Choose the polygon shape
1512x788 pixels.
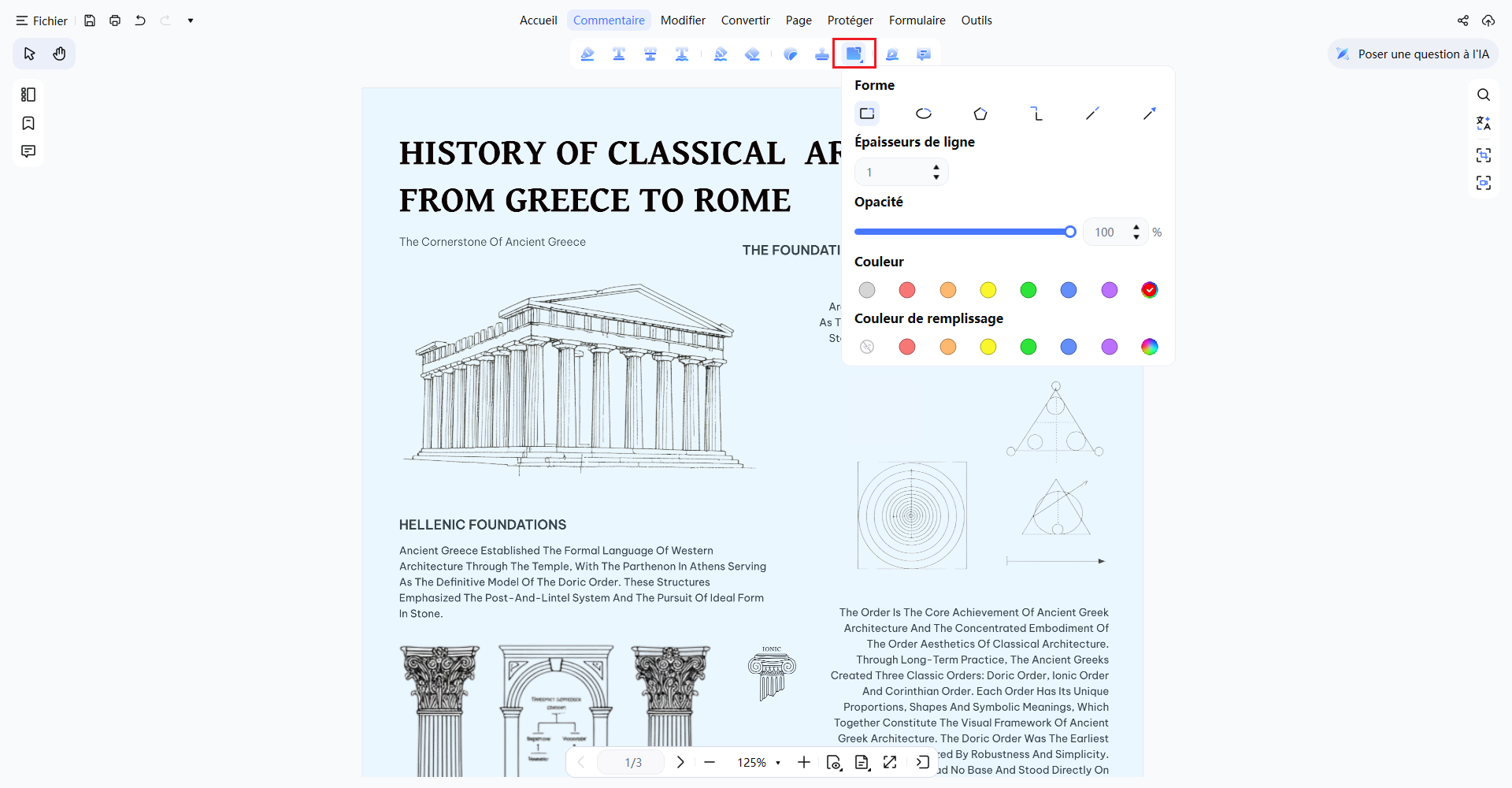tap(980, 113)
